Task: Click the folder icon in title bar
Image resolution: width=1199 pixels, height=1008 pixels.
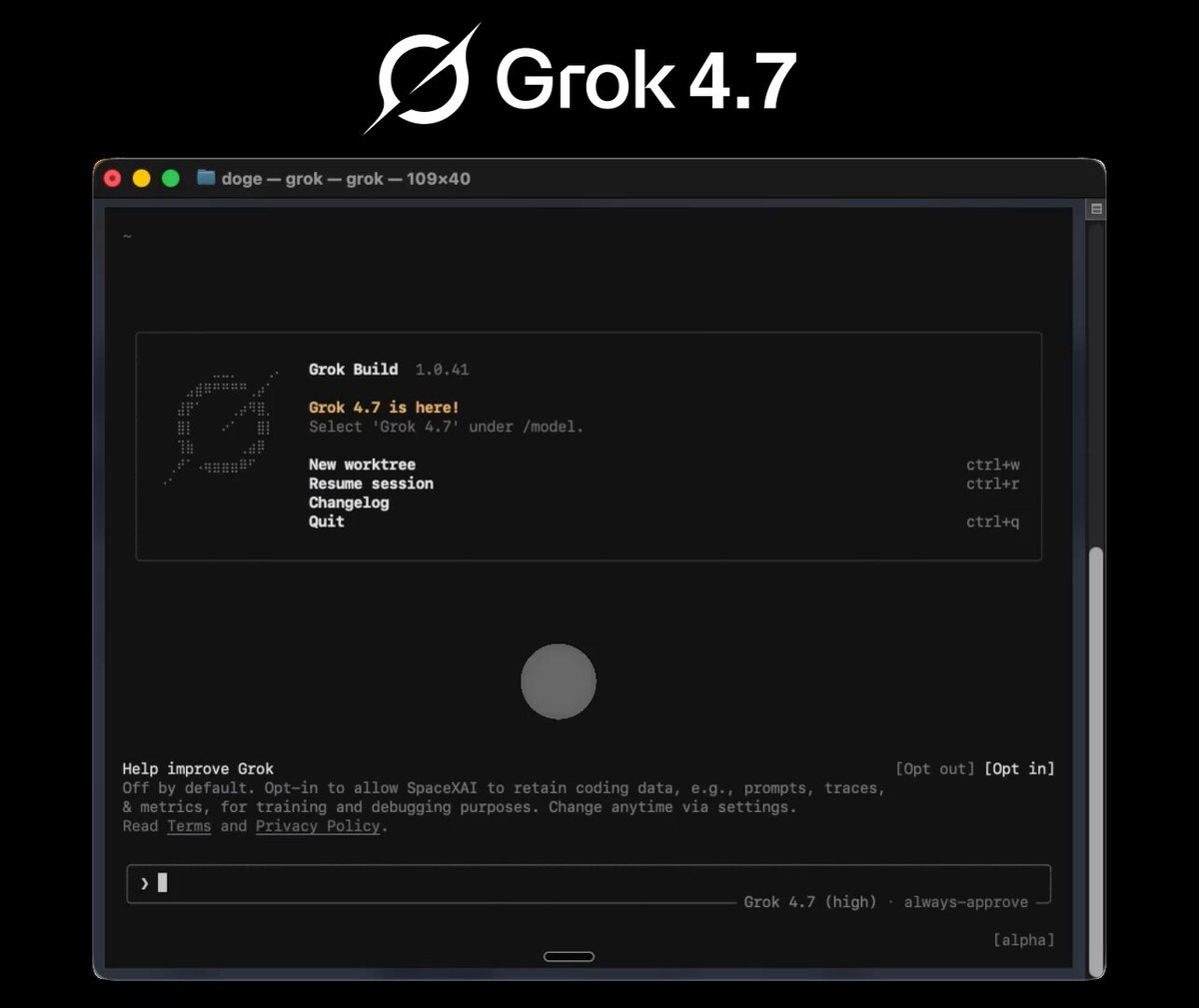Action: coord(206,178)
